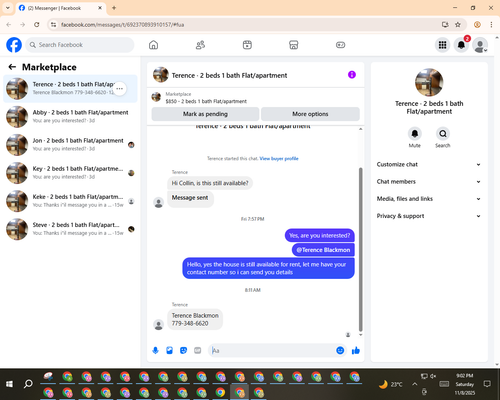
Task: Open Marketplace listing $850 2 beds link
Action: [206, 101]
